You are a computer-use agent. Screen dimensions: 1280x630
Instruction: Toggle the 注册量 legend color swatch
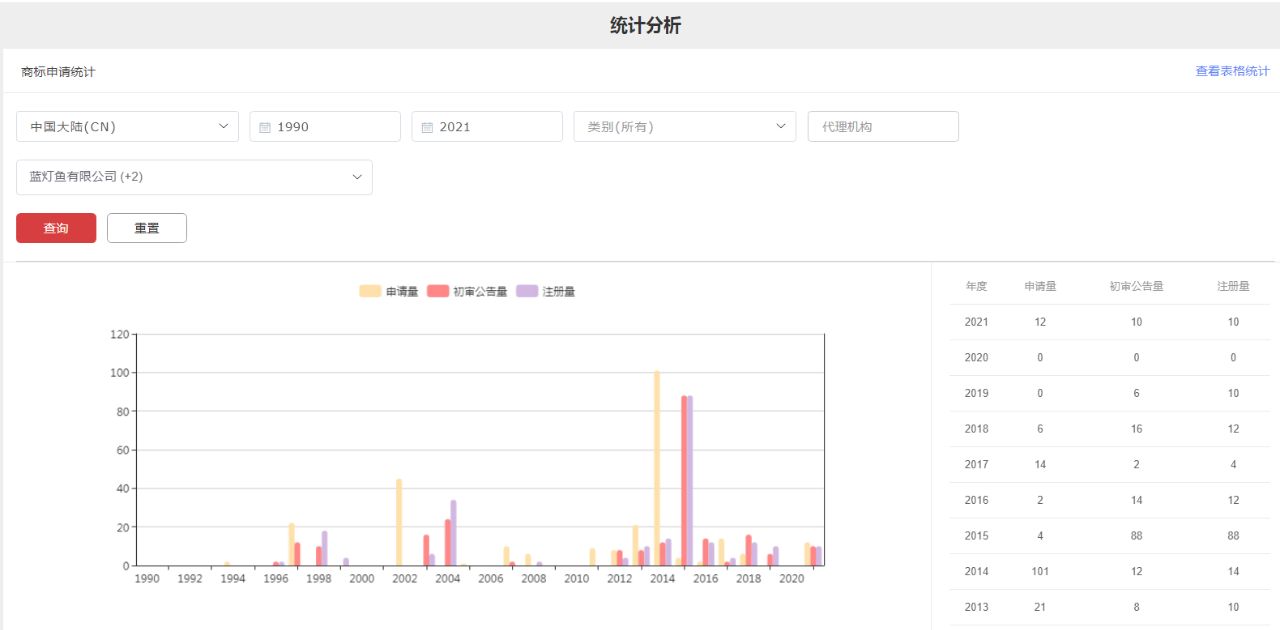(x=527, y=291)
